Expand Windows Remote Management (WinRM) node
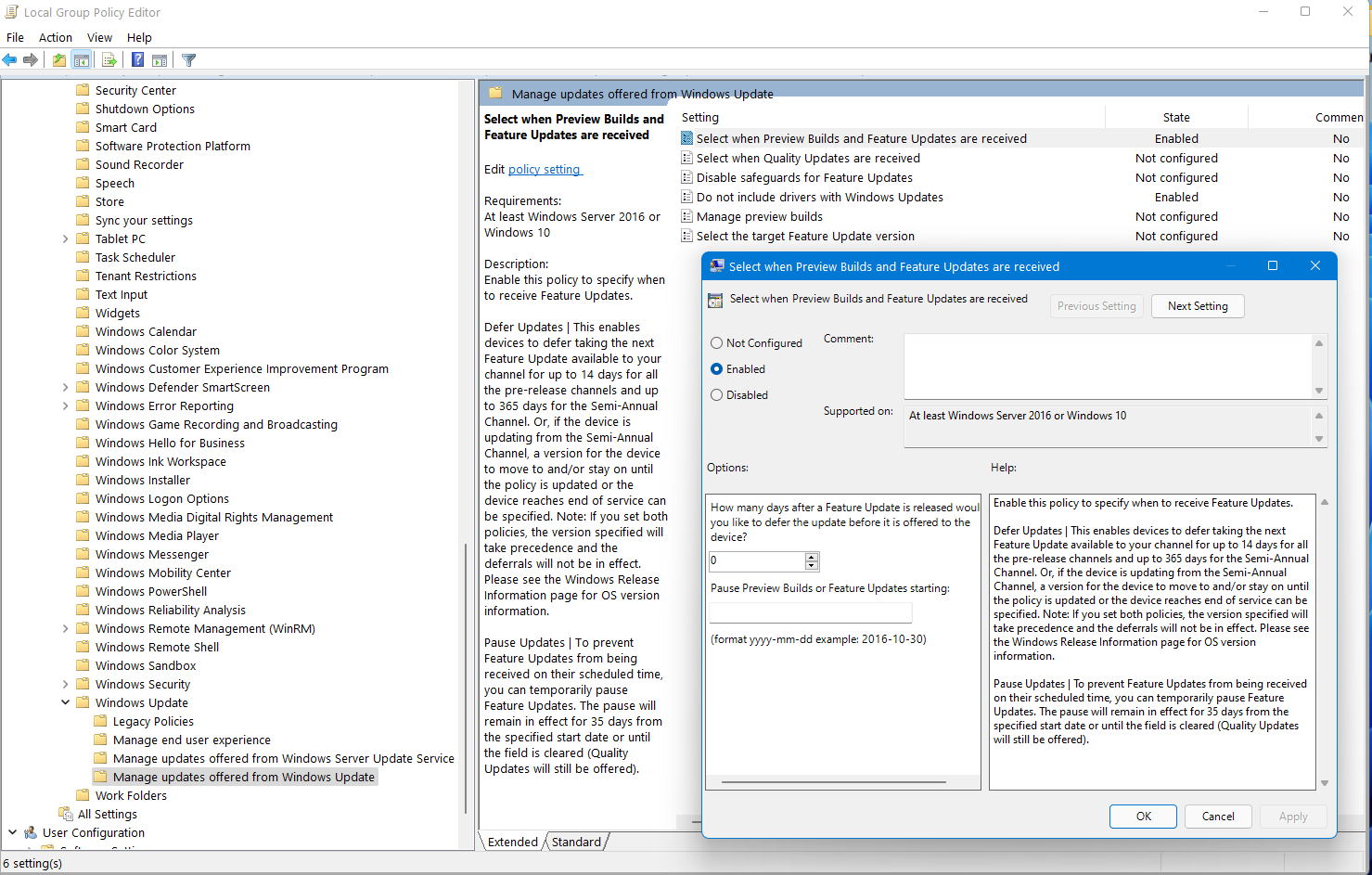The height and width of the screenshot is (875, 1372). click(65, 628)
